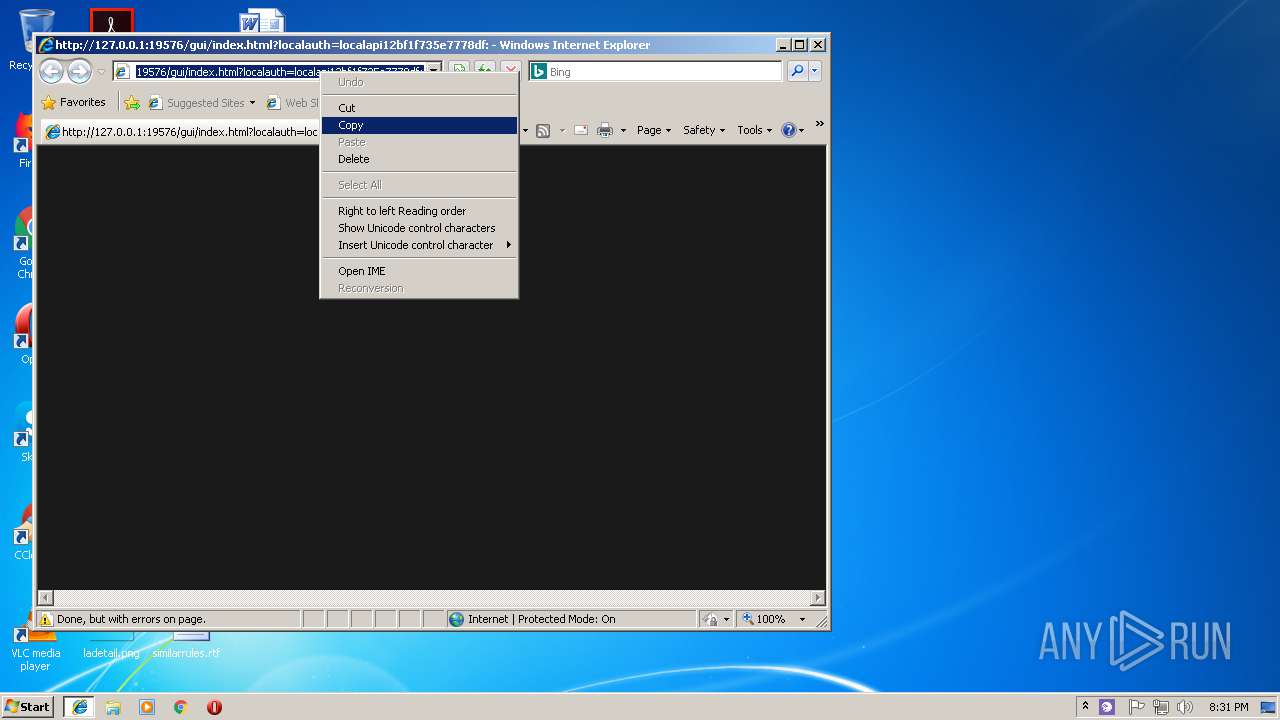The width and height of the screenshot is (1280, 720).
Task: Click 'Done, but with errors on page.' text
Action: coord(131,619)
